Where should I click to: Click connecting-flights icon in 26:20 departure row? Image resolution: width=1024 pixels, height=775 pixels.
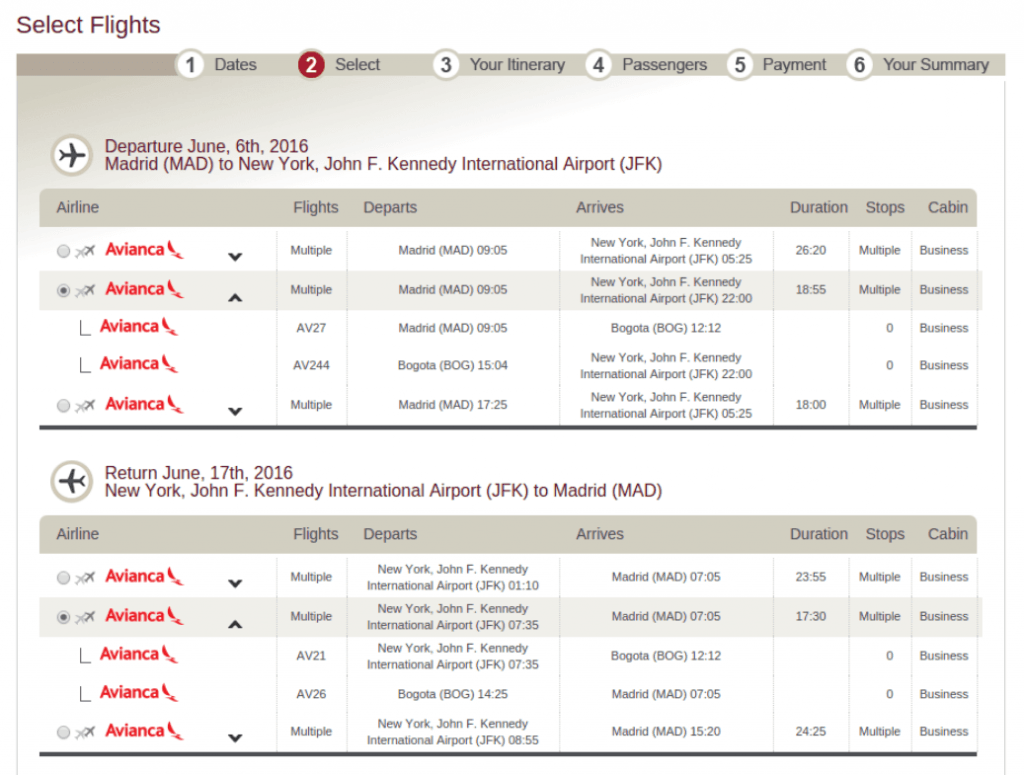[85, 251]
